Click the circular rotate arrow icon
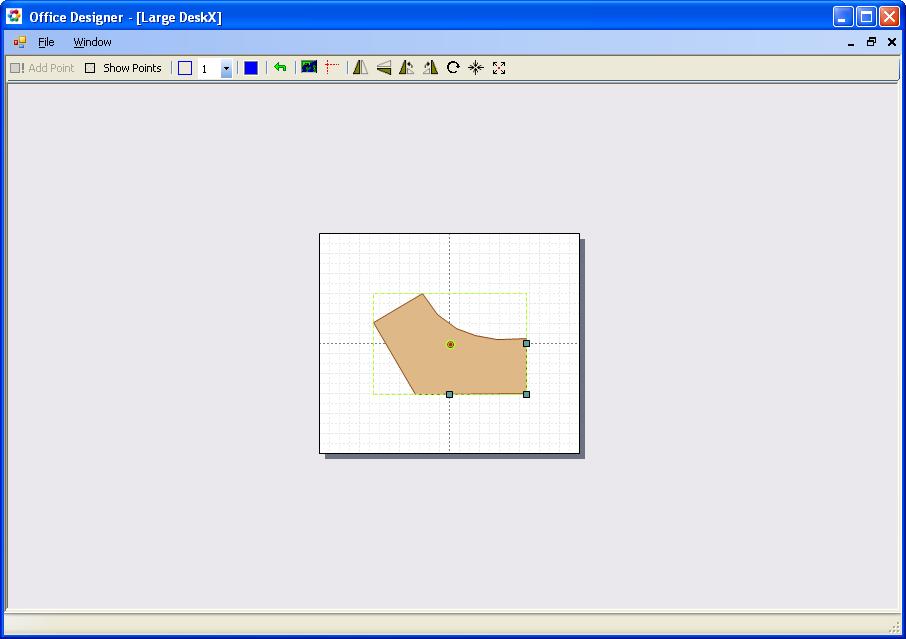The height and width of the screenshot is (639, 906). point(454,68)
